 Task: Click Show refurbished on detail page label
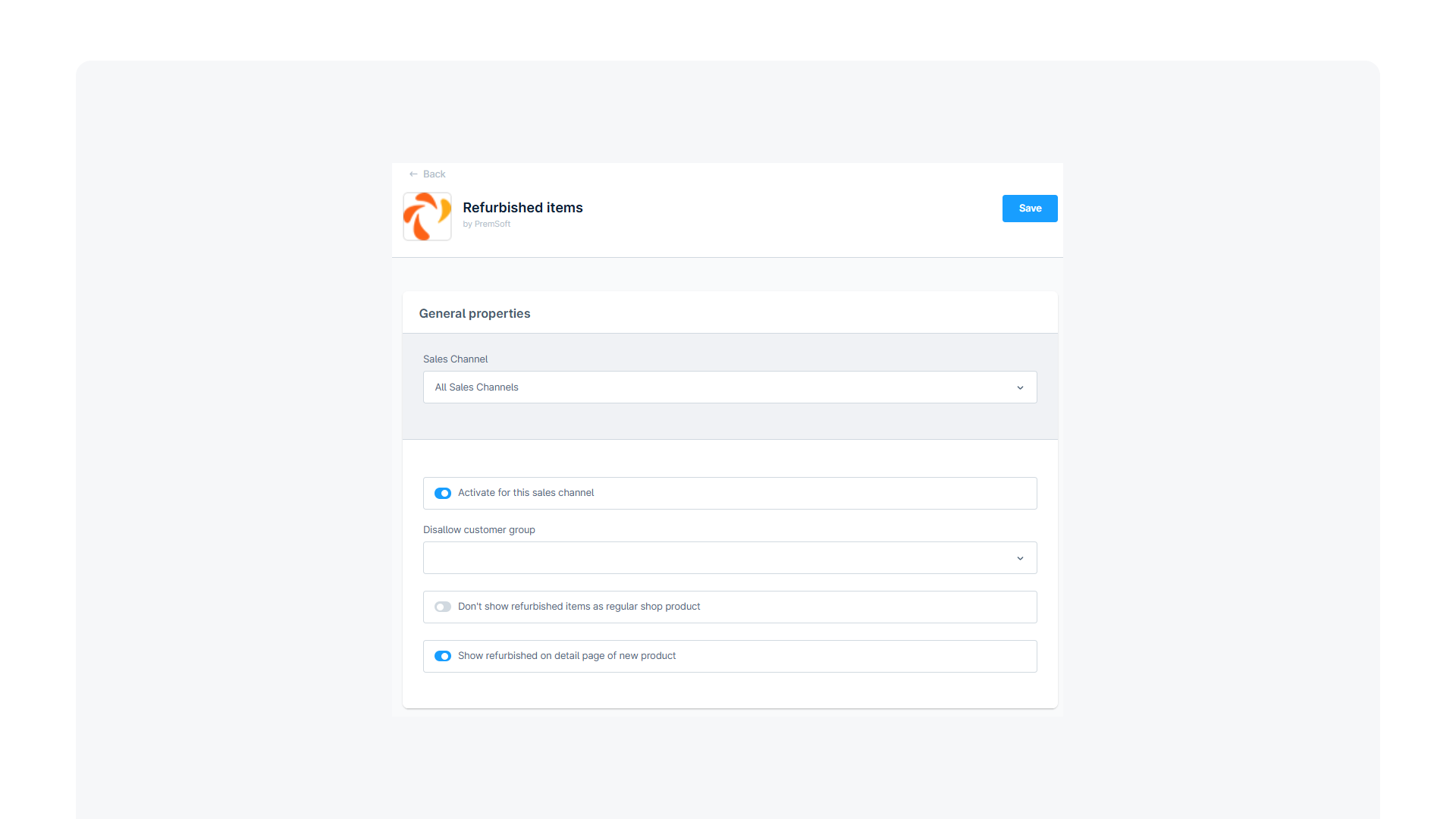pos(566,656)
